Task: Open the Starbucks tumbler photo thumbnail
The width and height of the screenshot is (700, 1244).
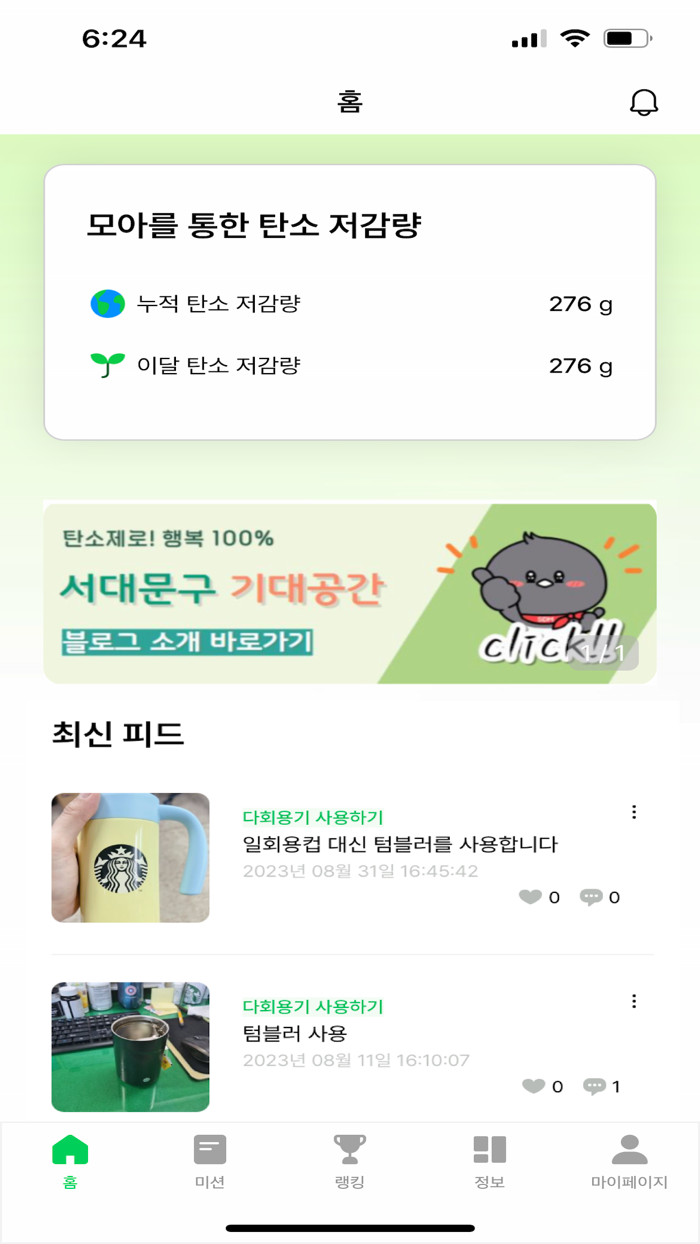Action: (x=131, y=858)
